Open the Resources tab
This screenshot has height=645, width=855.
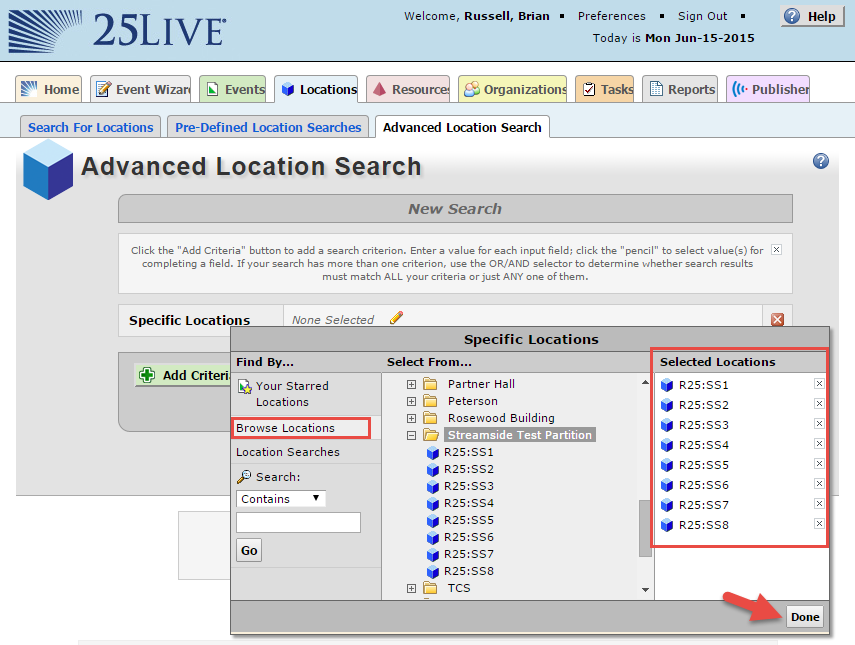click(x=408, y=89)
